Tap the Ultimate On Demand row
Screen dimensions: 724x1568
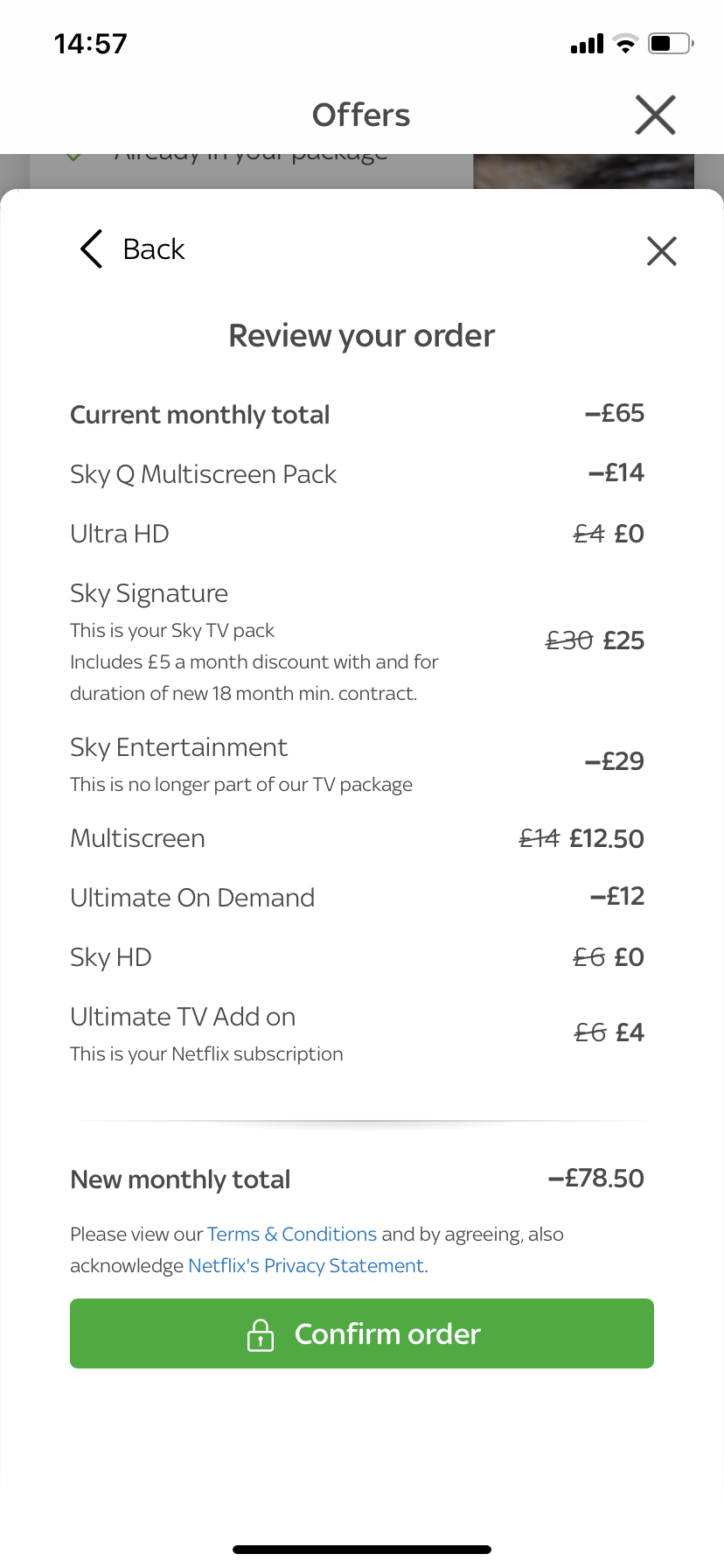(192, 898)
